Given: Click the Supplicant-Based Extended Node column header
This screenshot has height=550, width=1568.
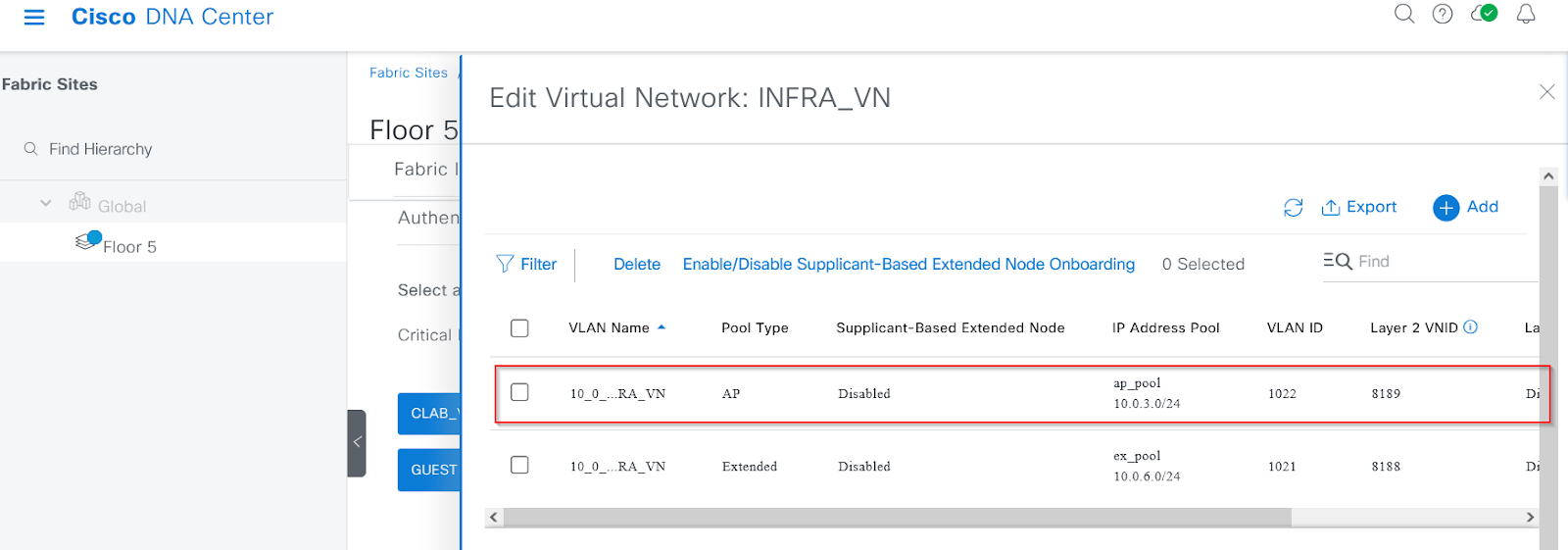Looking at the screenshot, I should tap(950, 327).
